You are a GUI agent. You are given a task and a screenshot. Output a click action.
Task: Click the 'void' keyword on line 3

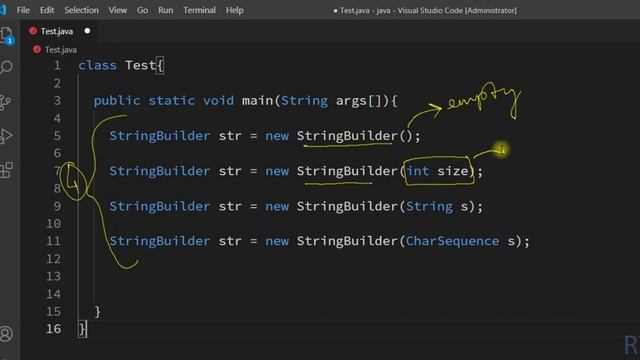(218, 101)
